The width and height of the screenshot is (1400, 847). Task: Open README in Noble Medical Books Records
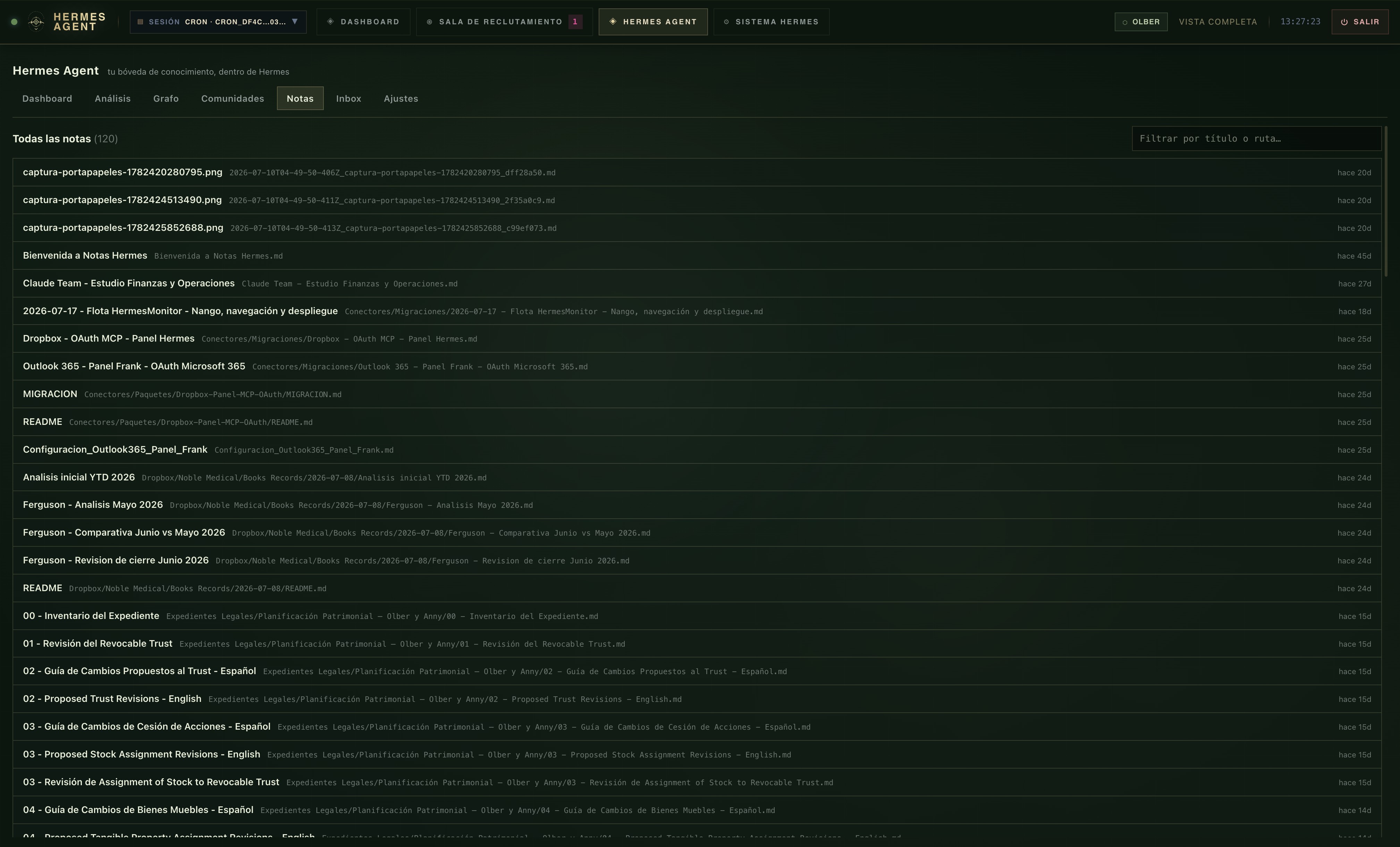[x=697, y=588]
